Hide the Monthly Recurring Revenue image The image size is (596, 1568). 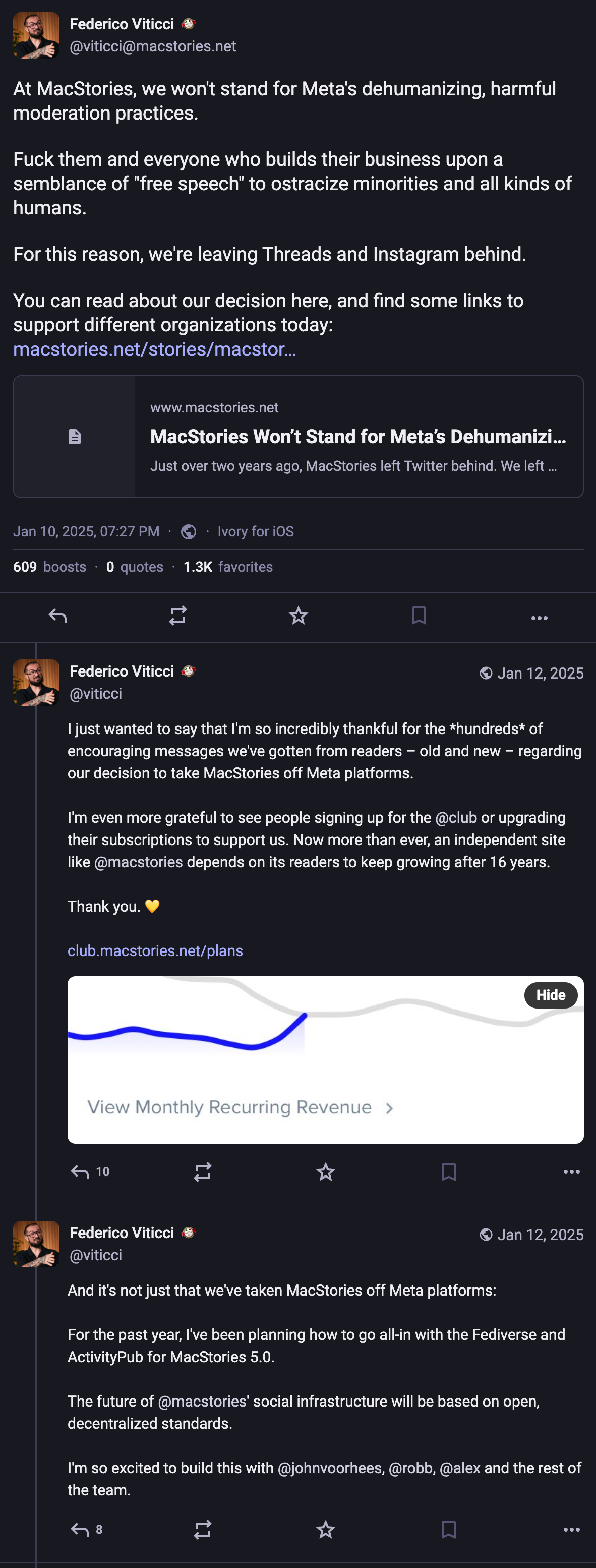coord(551,995)
